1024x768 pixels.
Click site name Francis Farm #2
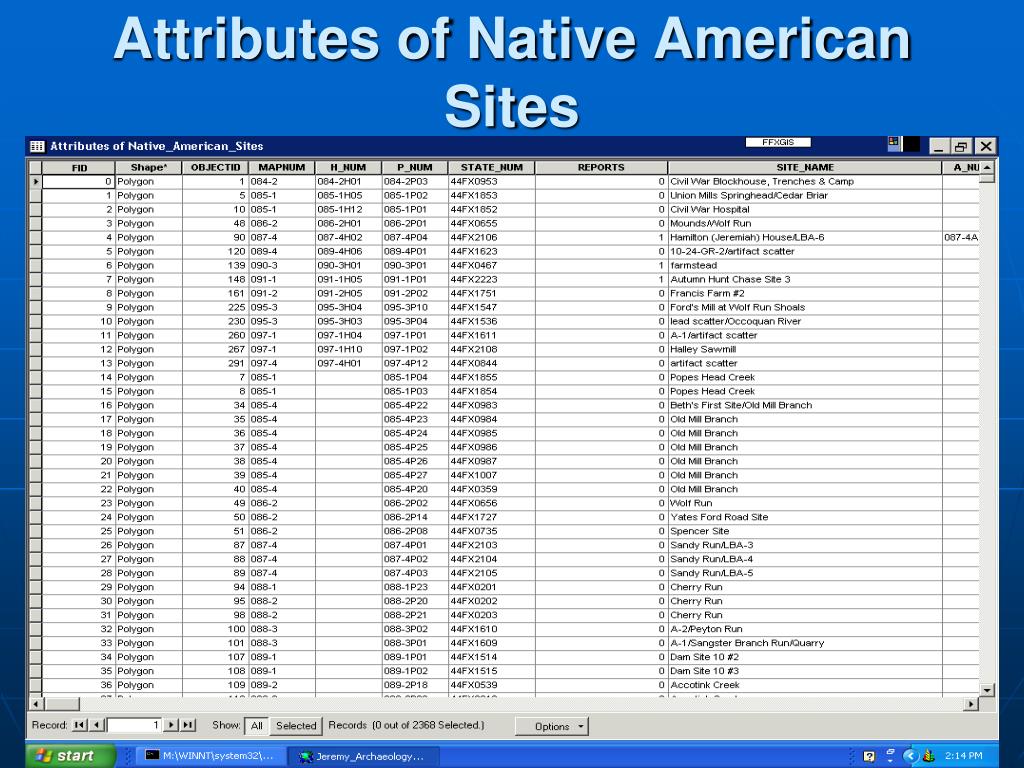[x=707, y=293]
